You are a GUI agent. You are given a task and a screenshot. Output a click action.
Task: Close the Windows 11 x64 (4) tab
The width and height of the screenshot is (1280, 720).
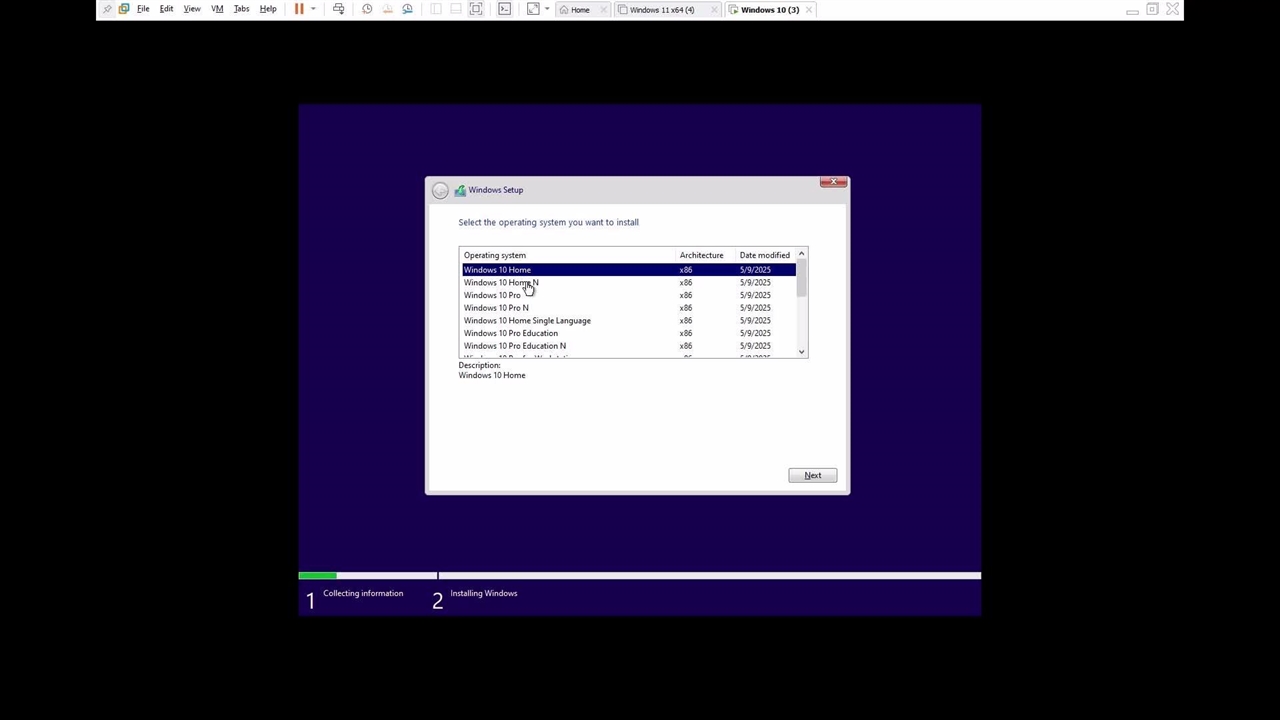tap(714, 9)
